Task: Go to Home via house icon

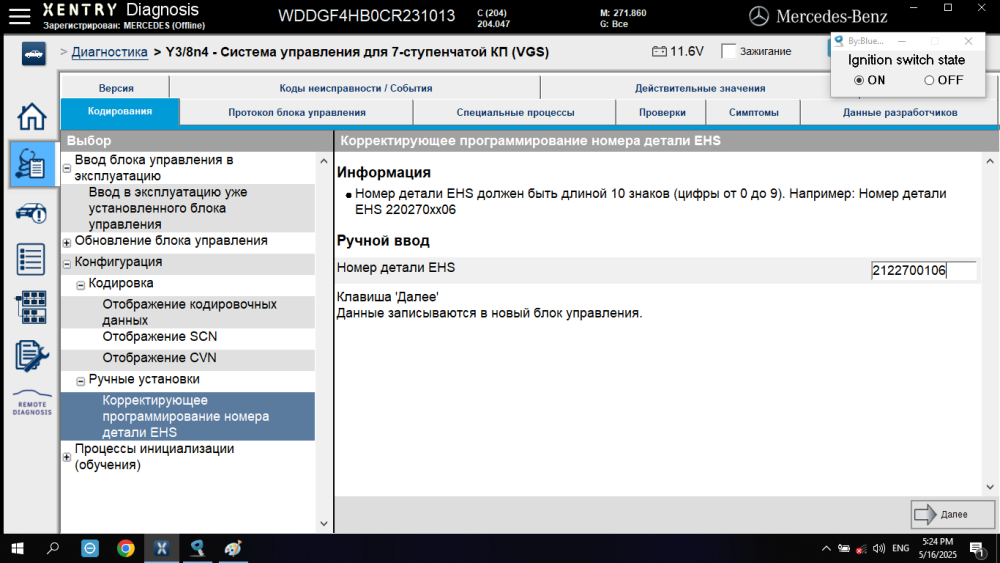Action: [x=31, y=116]
